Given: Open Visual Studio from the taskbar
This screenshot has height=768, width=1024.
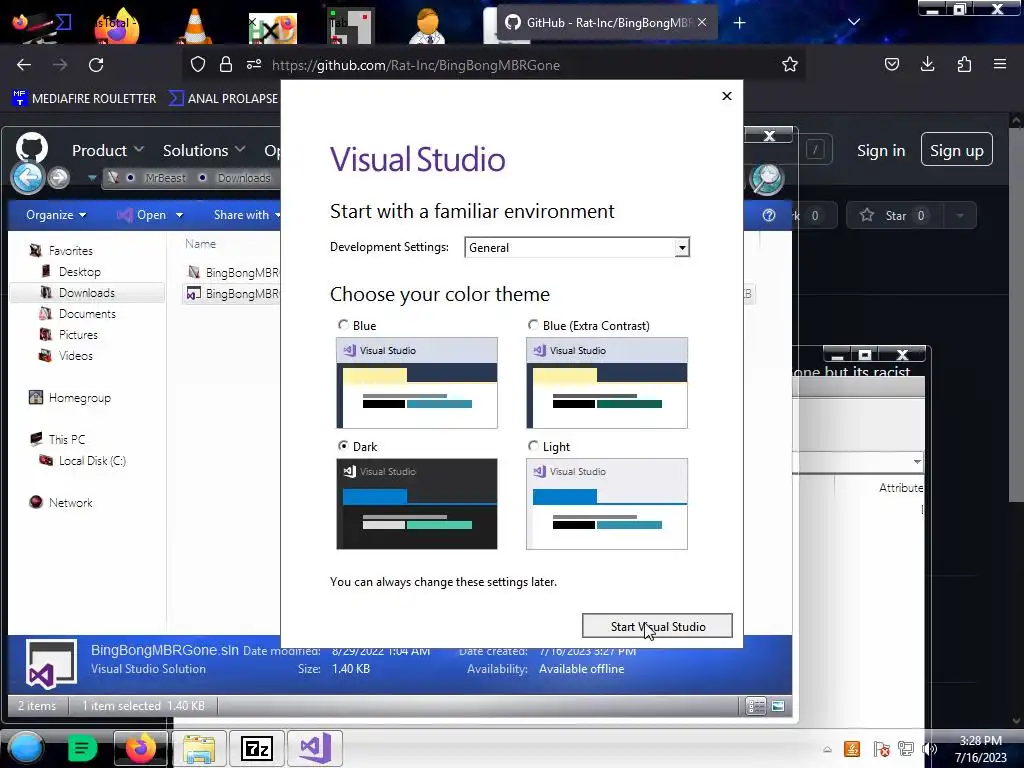Looking at the screenshot, I should click(315, 748).
